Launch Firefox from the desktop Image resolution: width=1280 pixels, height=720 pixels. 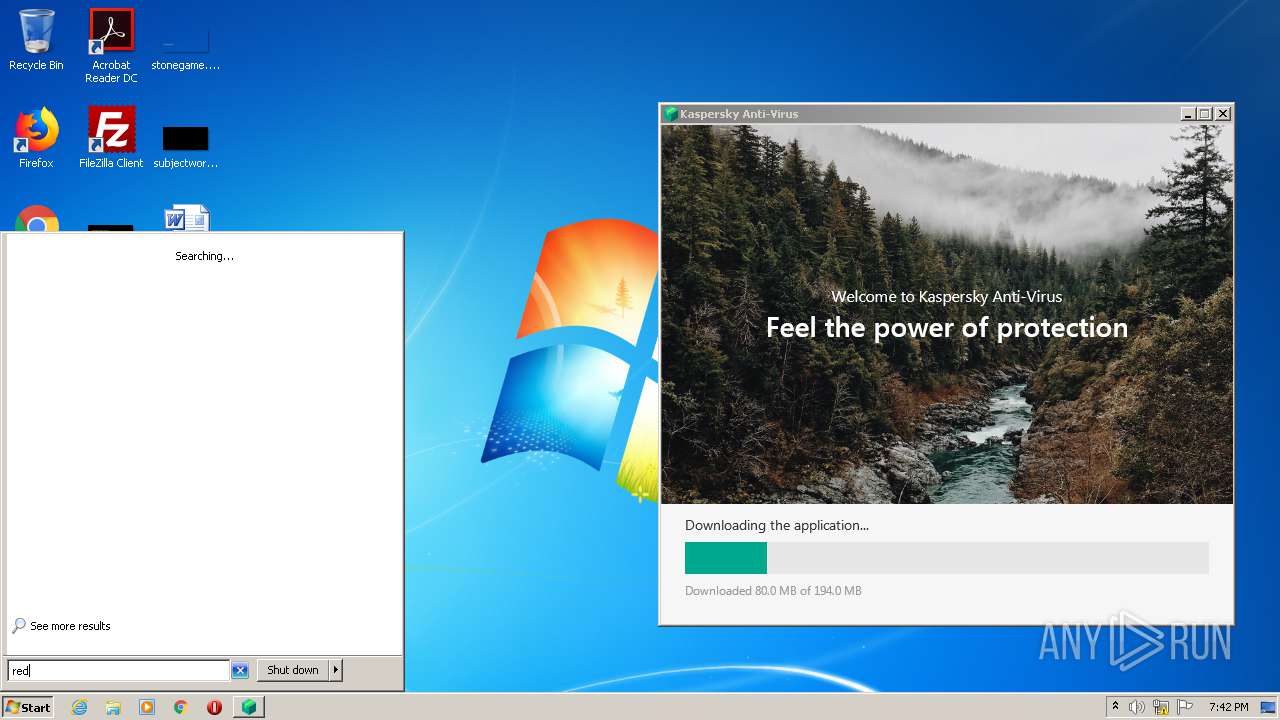(36, 138)
